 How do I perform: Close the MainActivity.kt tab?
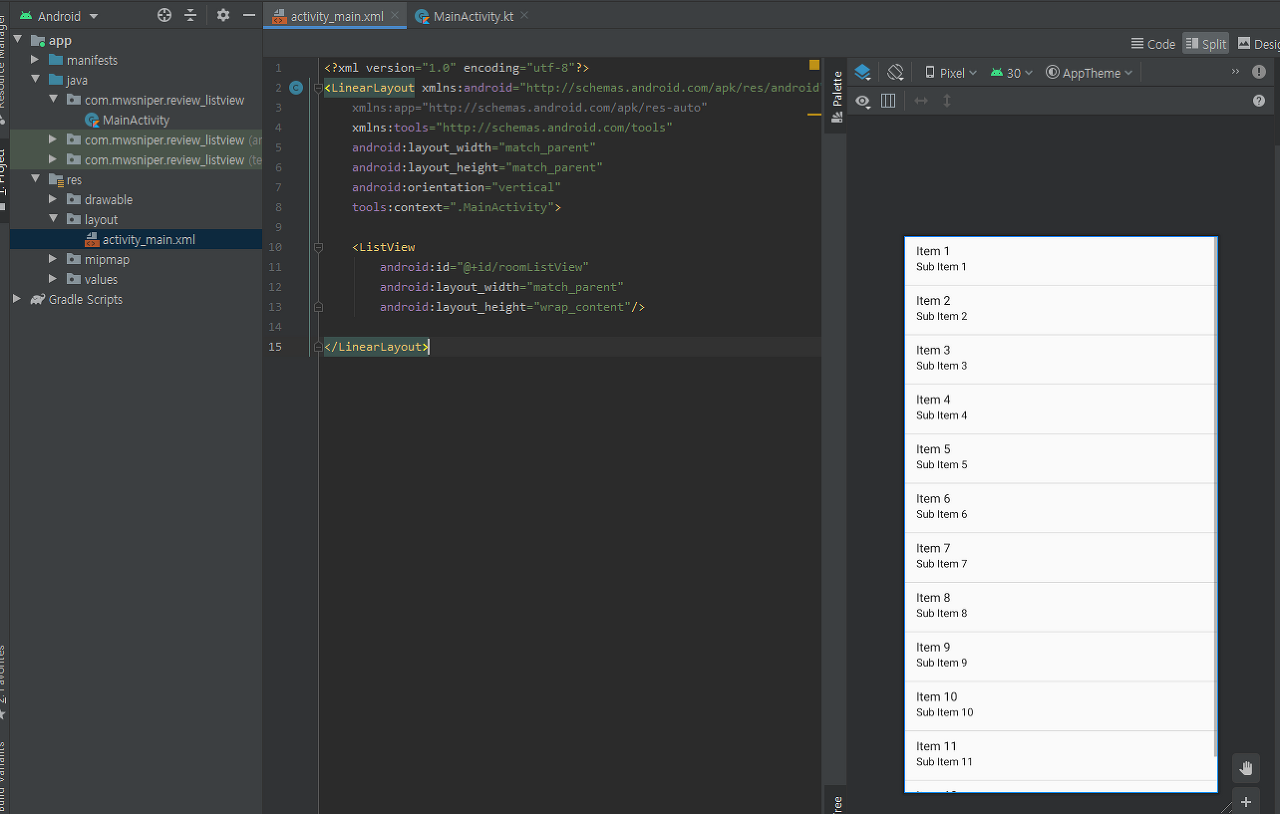coord(524,16)
